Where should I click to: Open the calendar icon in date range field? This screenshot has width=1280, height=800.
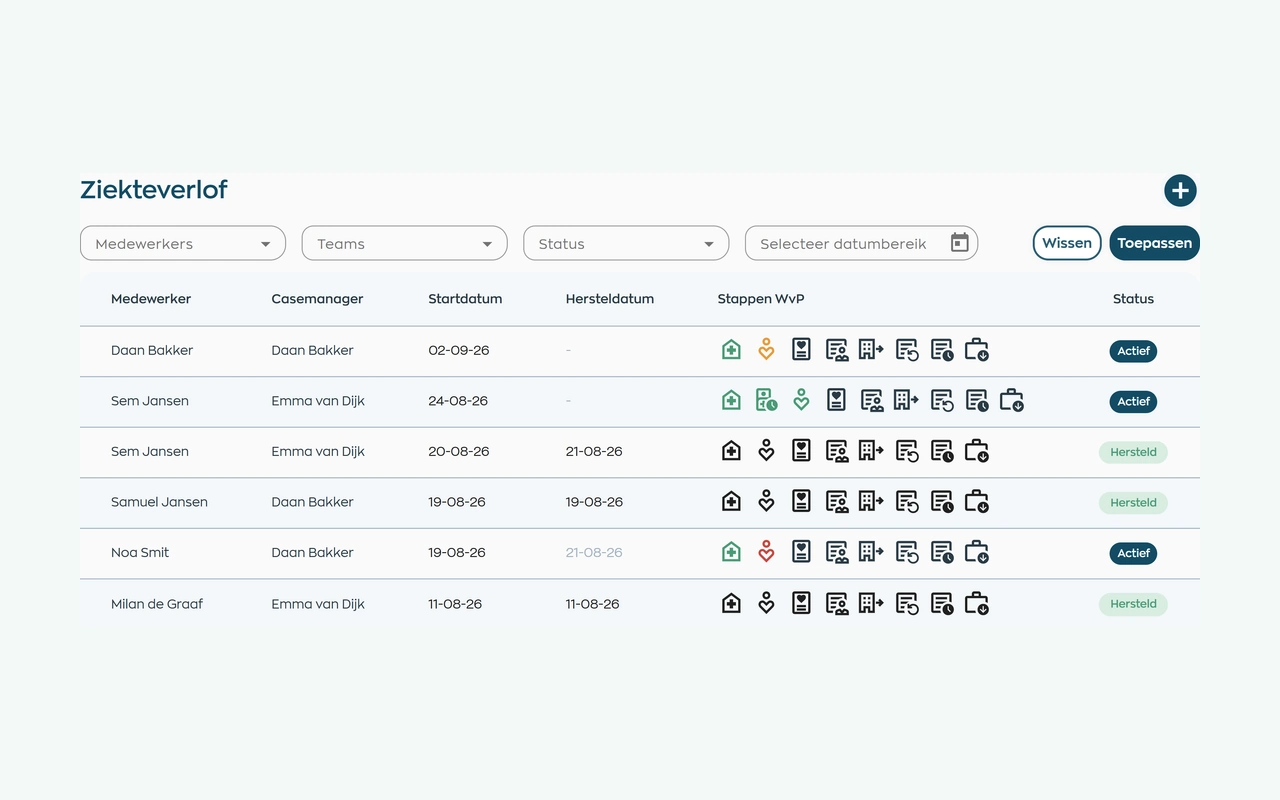tap(959, 243)
